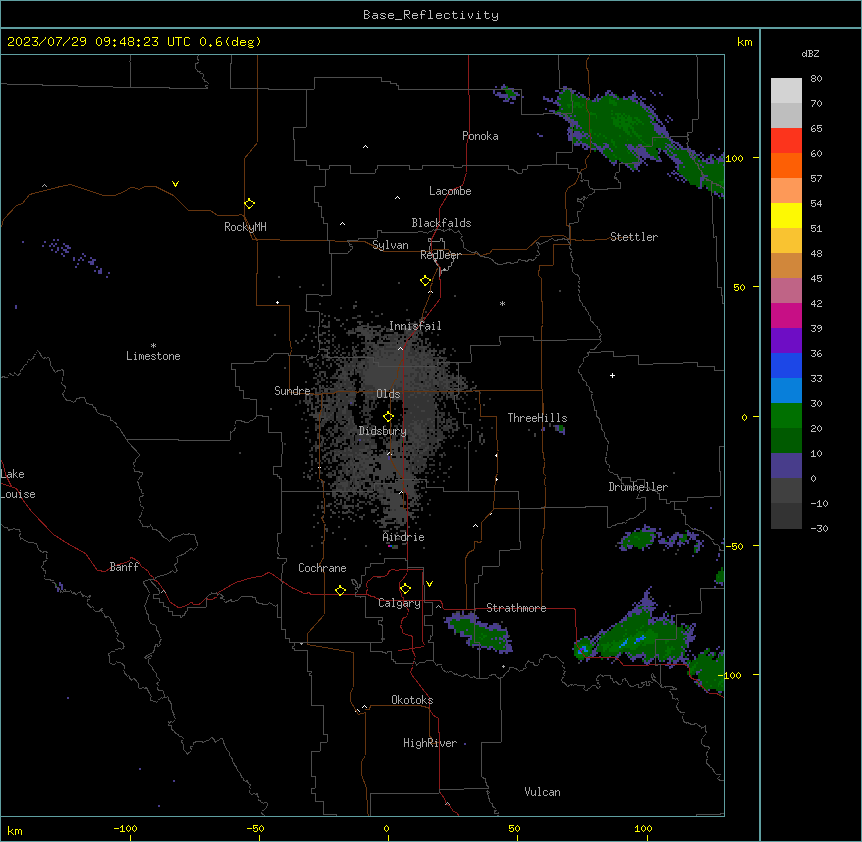862x842 pixels.
Task: Click the green storm cell near Strathmore
Action: click(480, 632)
